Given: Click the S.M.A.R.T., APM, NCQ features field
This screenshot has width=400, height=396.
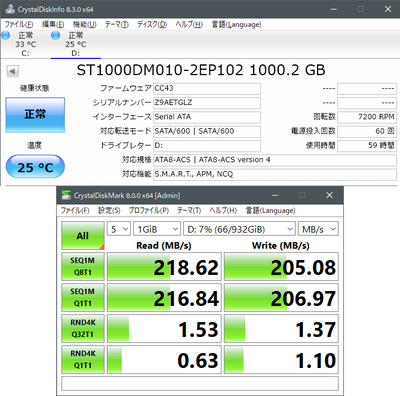Looking at the screenshot, I should pos(275,175).
